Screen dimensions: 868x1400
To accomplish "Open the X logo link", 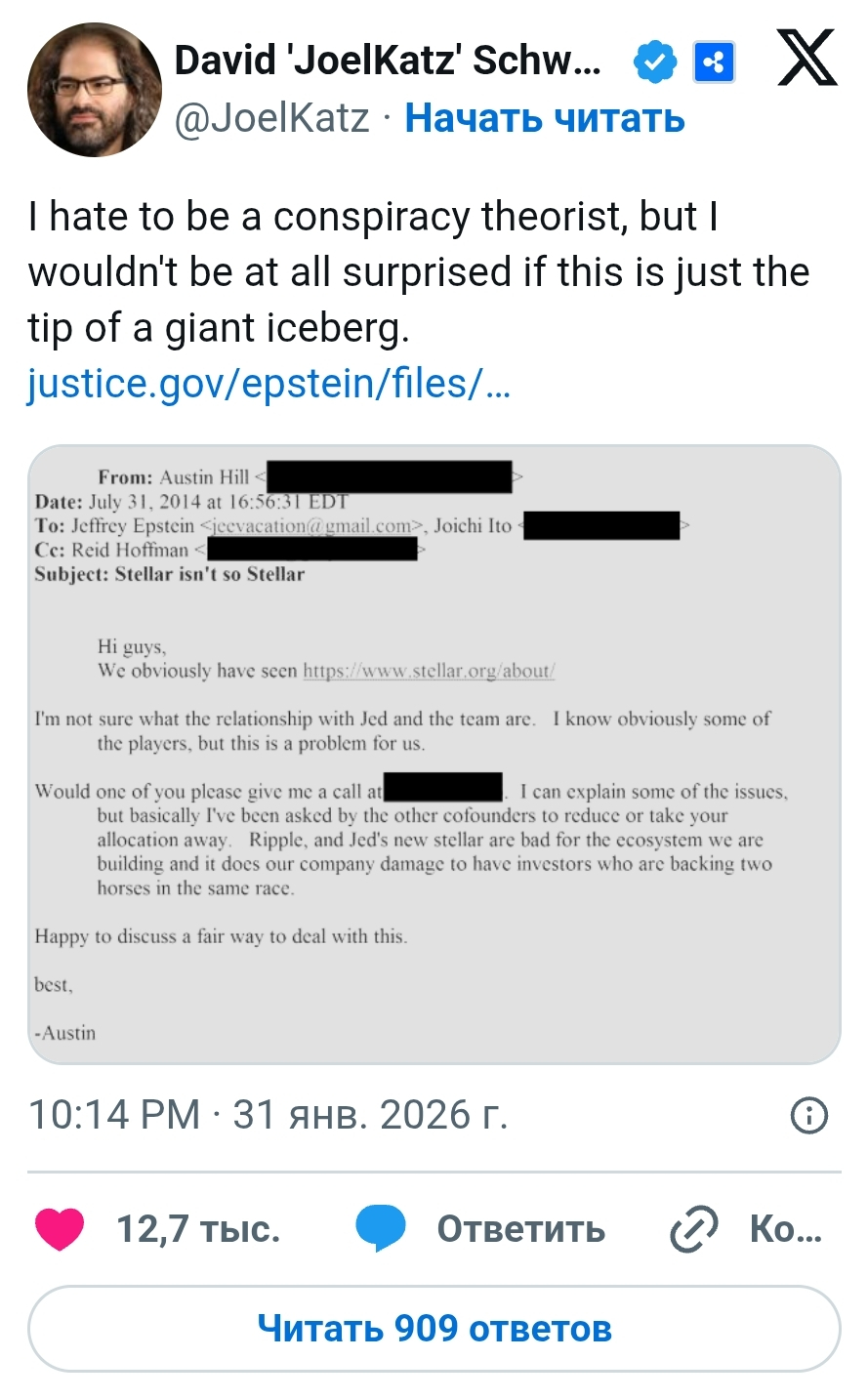I will (x=806, y=58).
